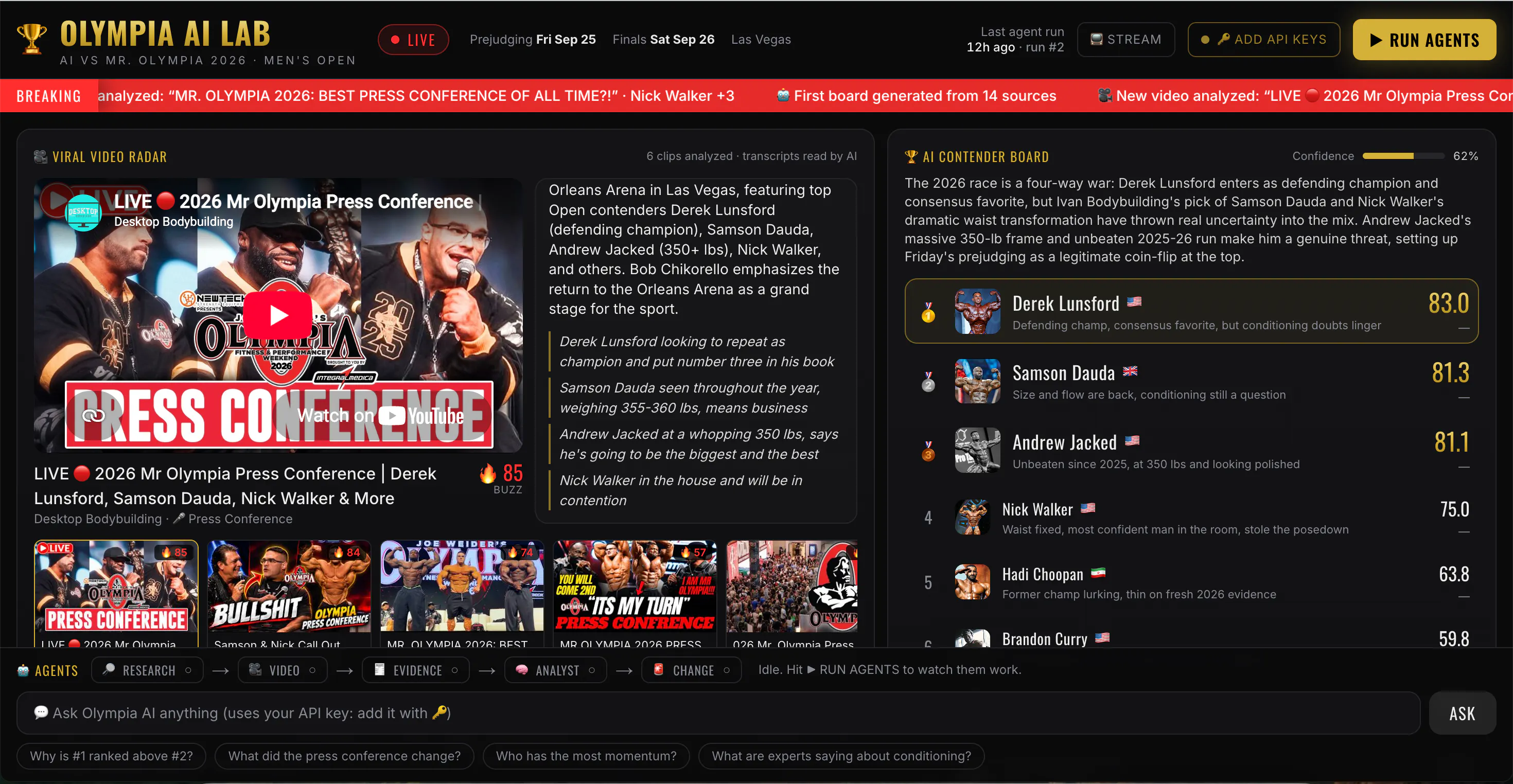This screenshot has height=784, width=1513.
Task: Click the 62% confidence value
Action: 1466,156
